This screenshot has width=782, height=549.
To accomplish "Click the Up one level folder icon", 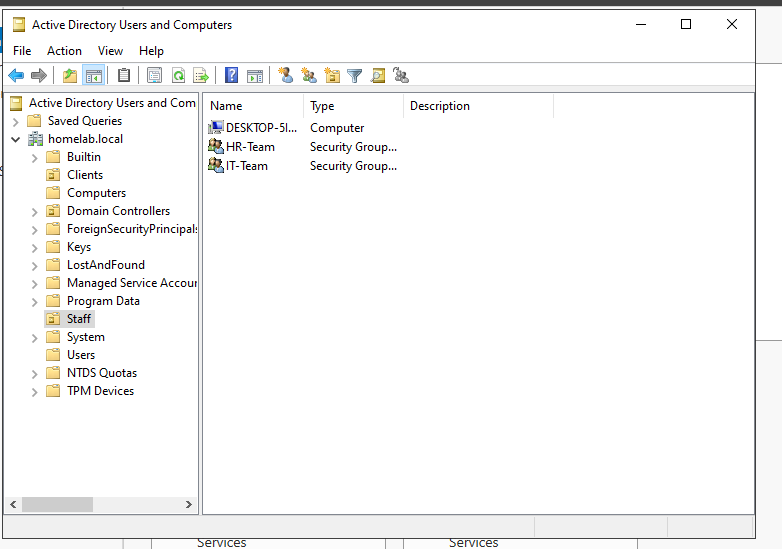I will pos(69,75).
